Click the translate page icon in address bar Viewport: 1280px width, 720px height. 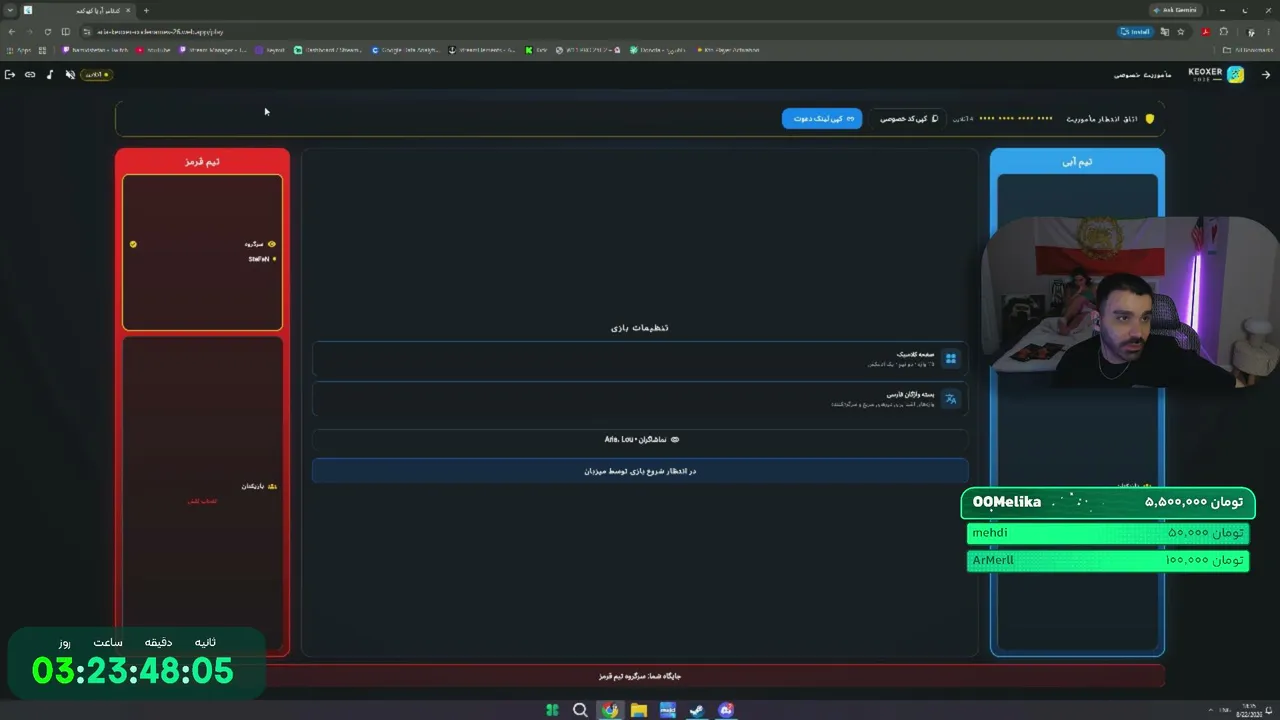pyautogui.click(x=1165, y=32)
